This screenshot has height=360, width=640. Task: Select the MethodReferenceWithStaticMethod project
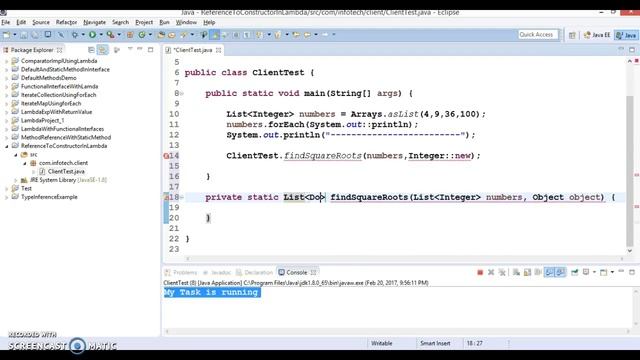[x=66, y=137]
